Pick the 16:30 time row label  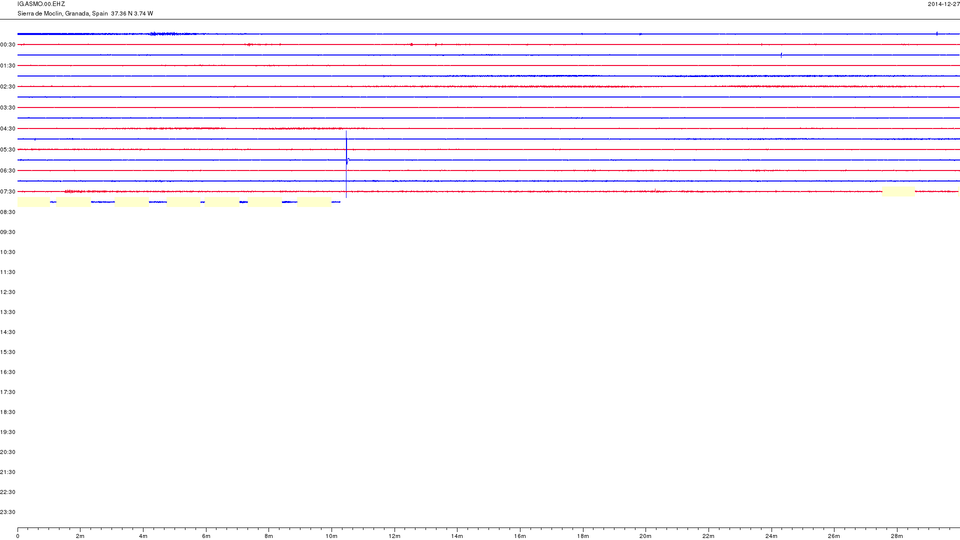pos(7,372)
